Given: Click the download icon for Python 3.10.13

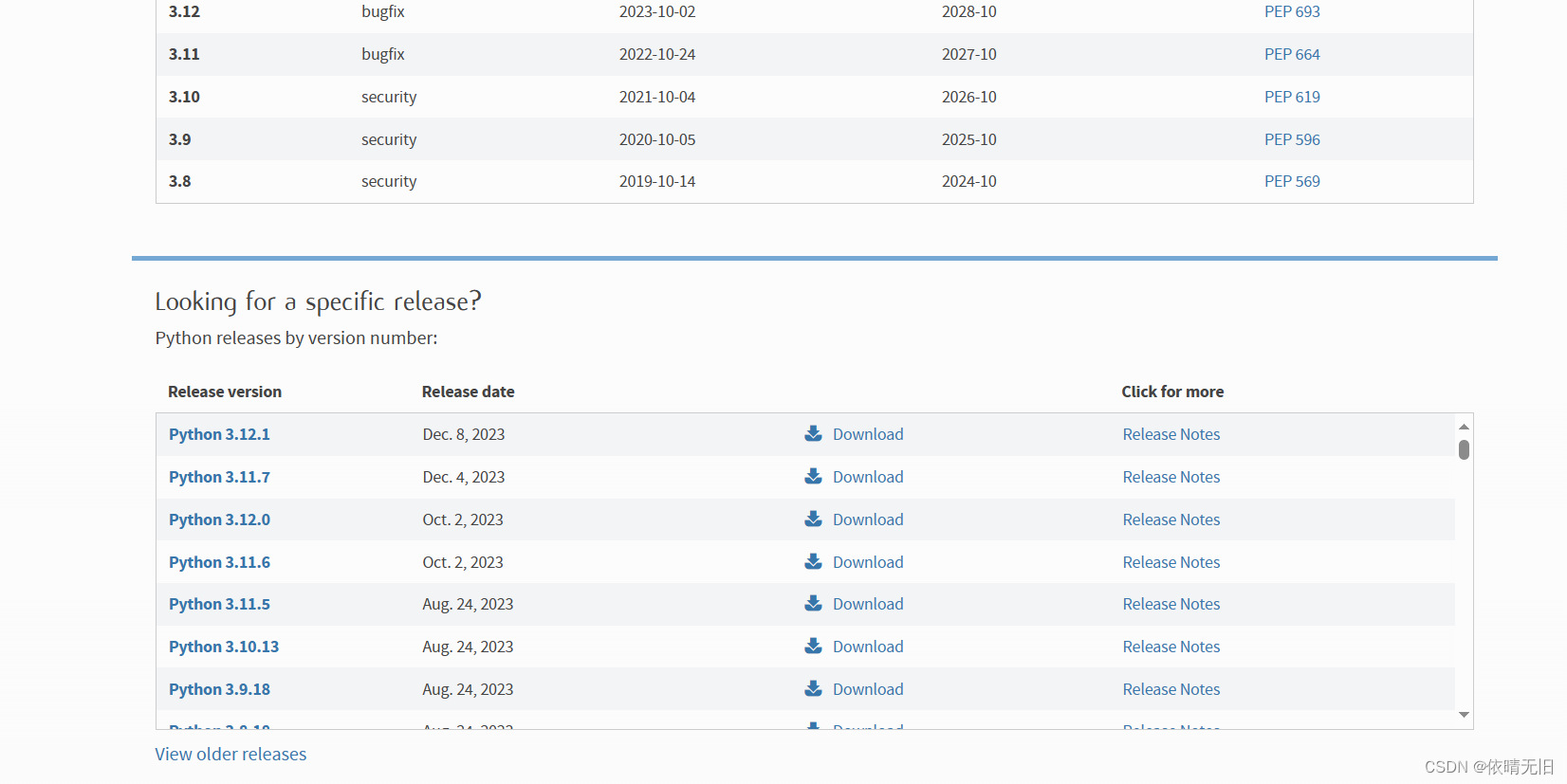Looking at the screenshot, I should pyautogui.click(x=813, y=647).
